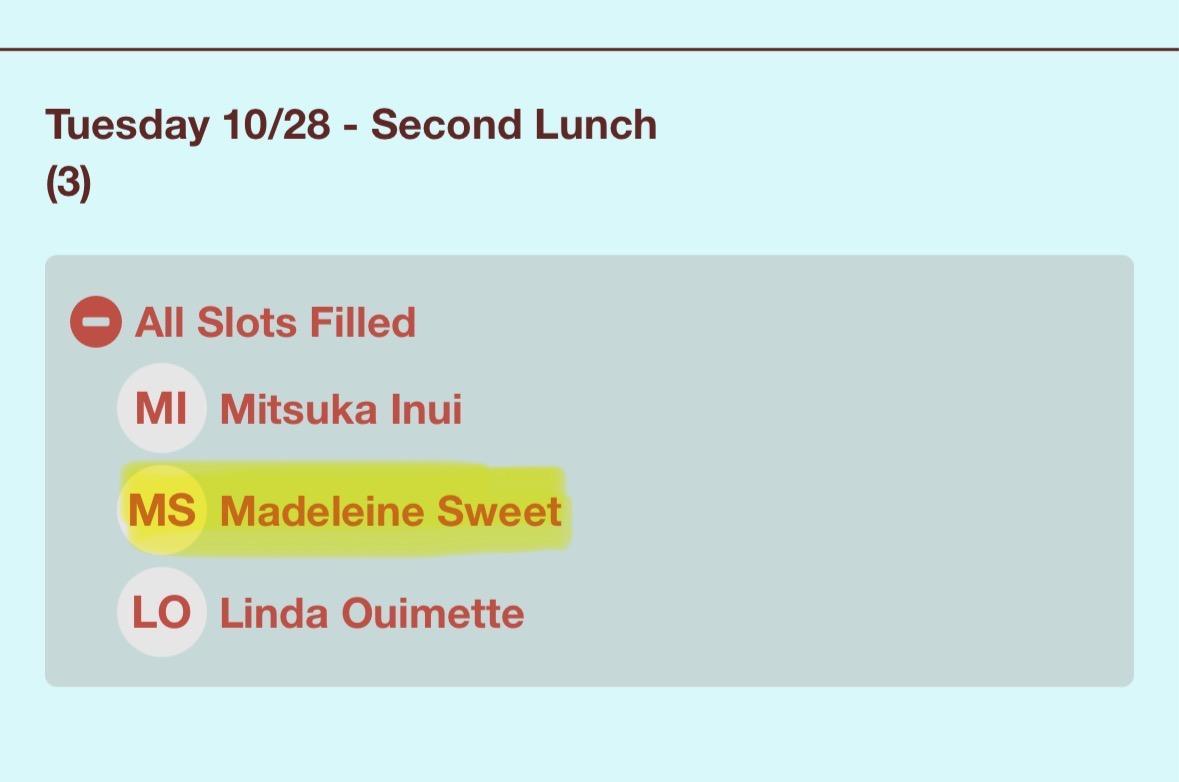Select the MI initials avatar
Viewport: 1179px width, 782px height.
(161, 409)
